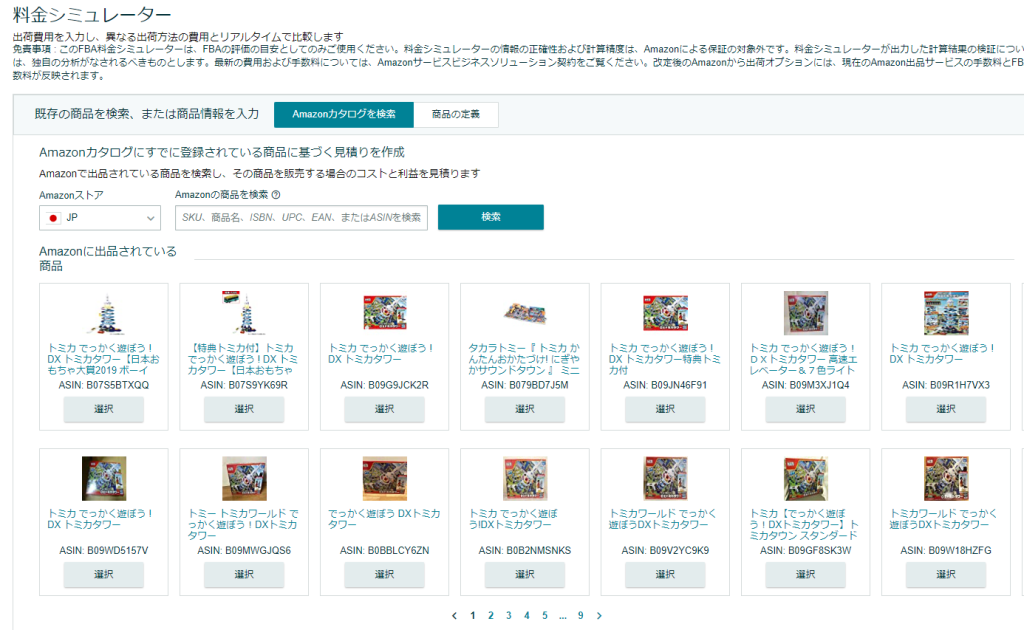This screenshot has height=630, width=1024.
Task: Select the product with ASIN B09GF8SK3W
Action: coord(806,575)
